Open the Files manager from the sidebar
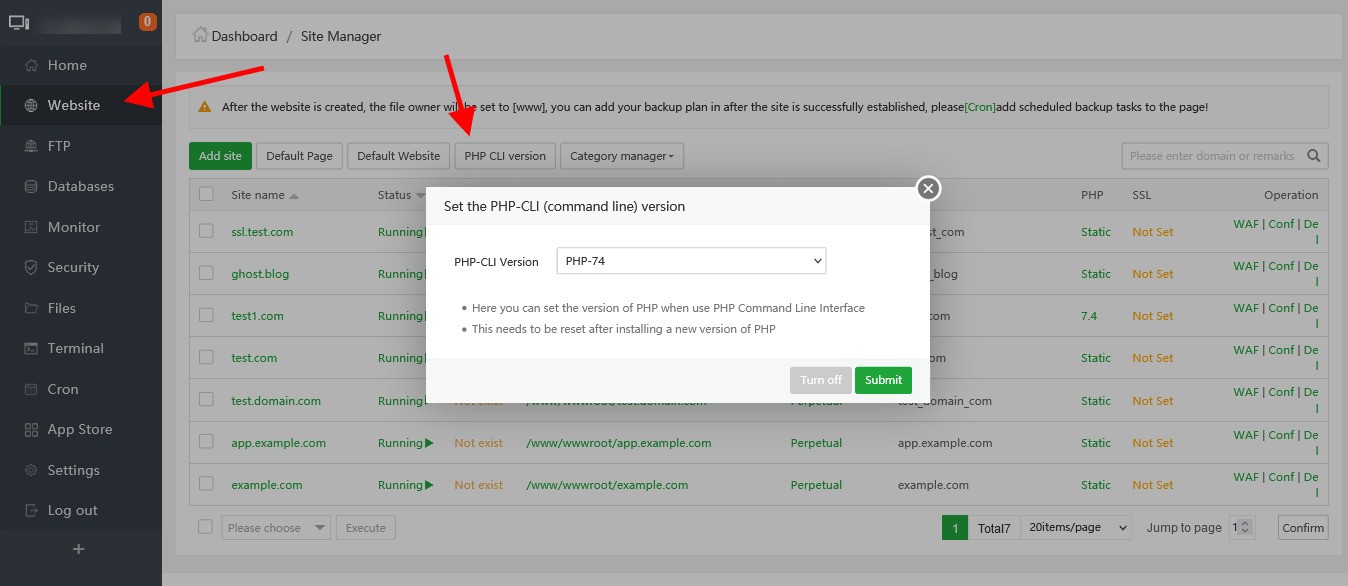1348x586 pixels. point(60,308)
